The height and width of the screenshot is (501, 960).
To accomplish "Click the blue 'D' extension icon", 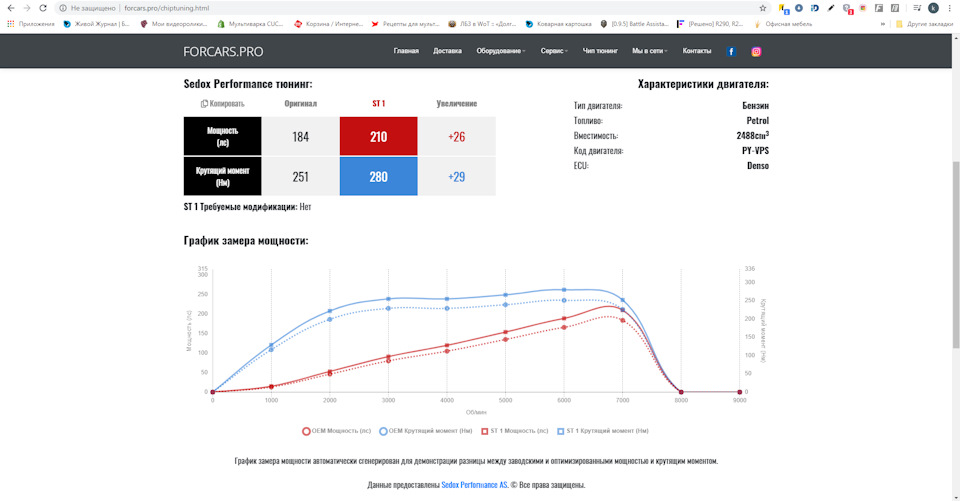I will [x=815, y=8].
